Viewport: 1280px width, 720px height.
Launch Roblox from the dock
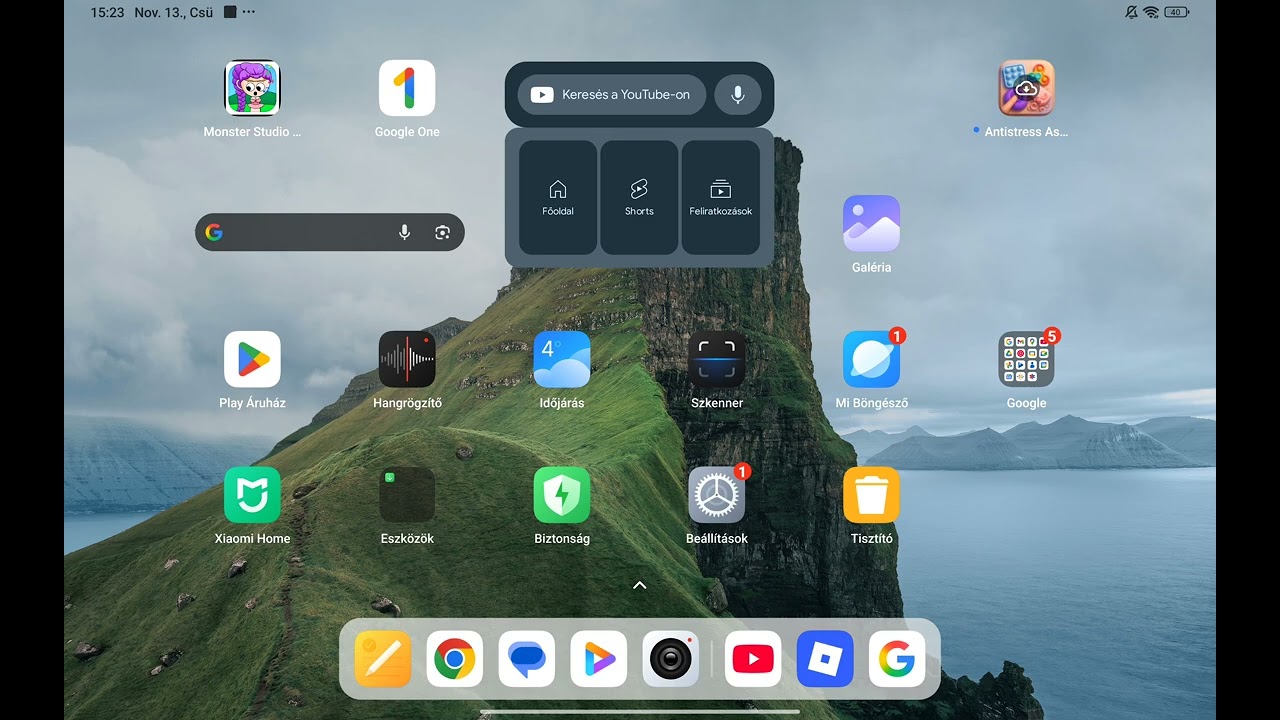[825, 659]
